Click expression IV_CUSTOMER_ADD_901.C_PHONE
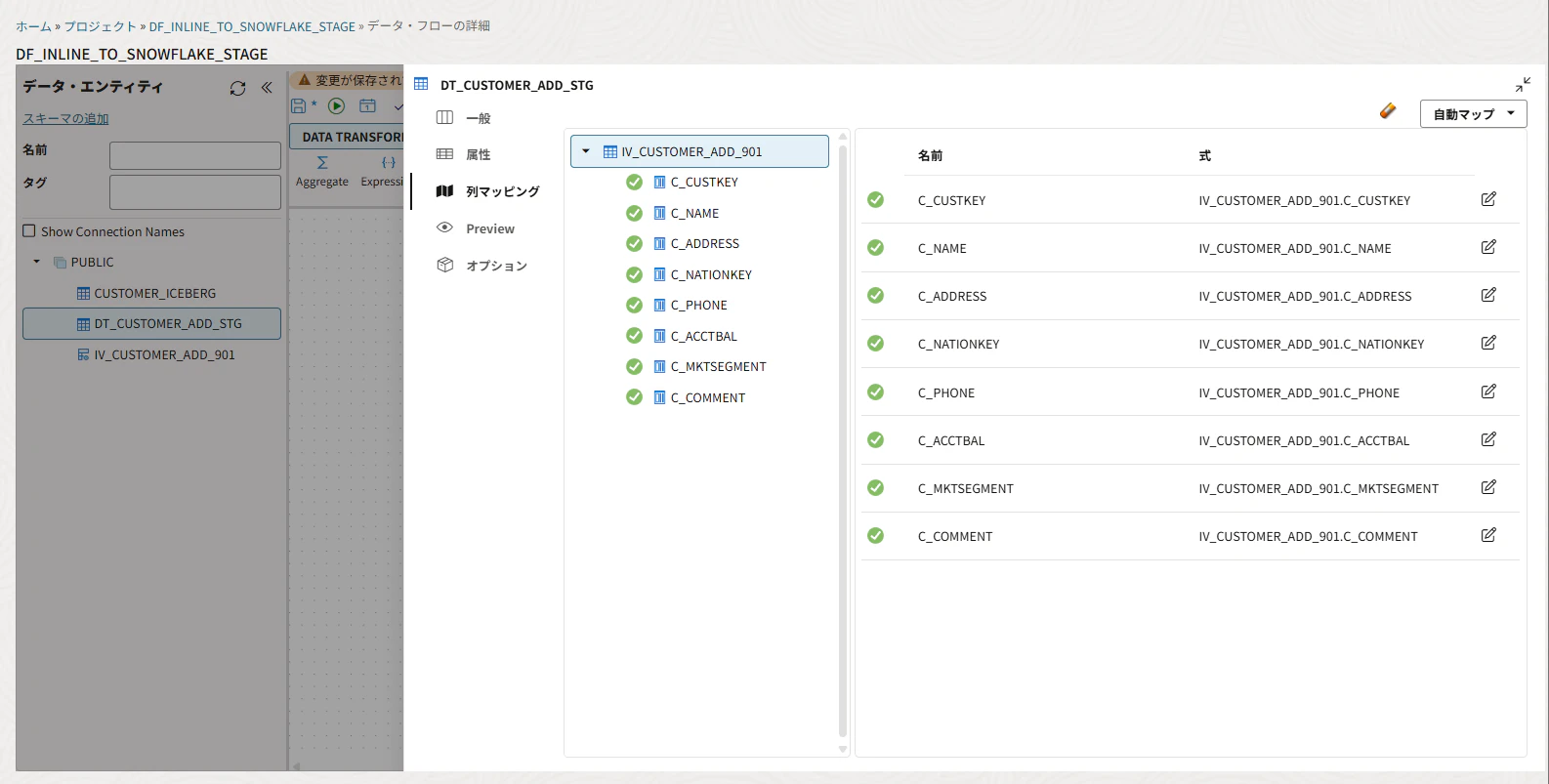This screenshot has width=1549, height=784. point(1299,392)
